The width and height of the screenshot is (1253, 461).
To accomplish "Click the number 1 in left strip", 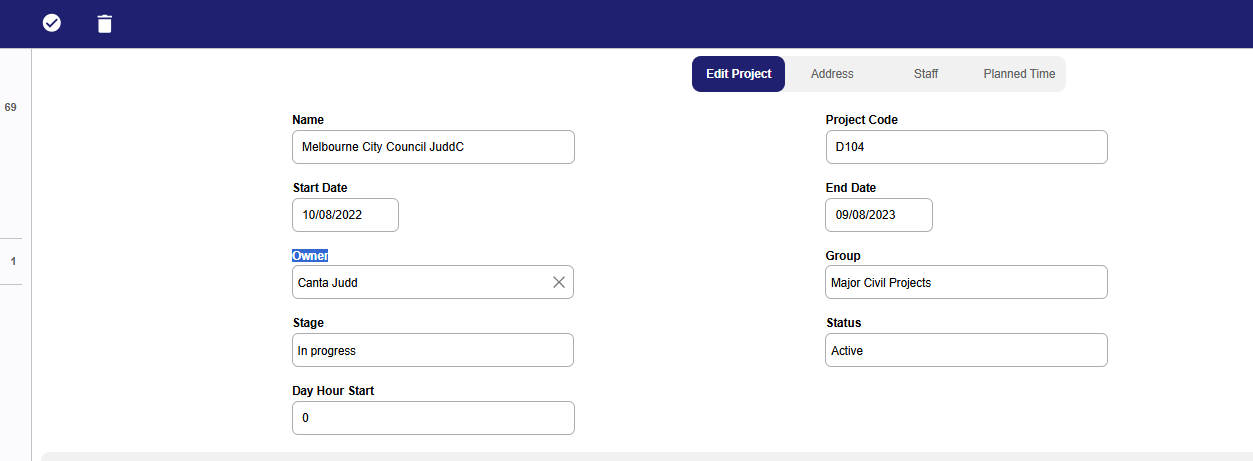I will tap(13, 262).
